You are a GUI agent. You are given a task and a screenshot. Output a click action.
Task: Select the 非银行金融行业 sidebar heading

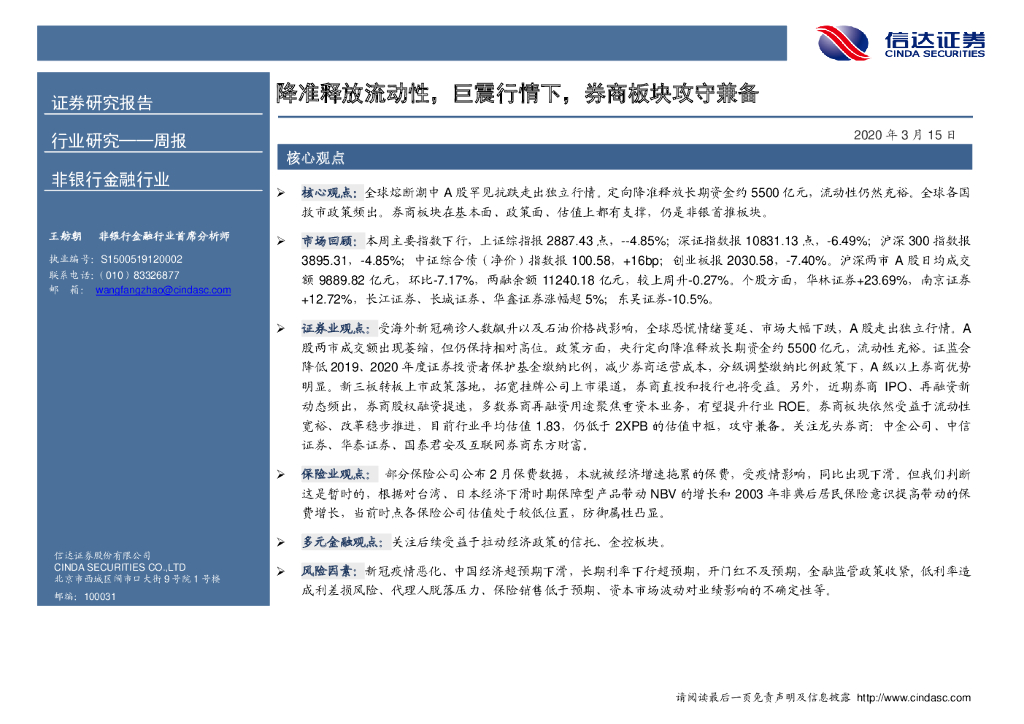[x=110, y=180]
